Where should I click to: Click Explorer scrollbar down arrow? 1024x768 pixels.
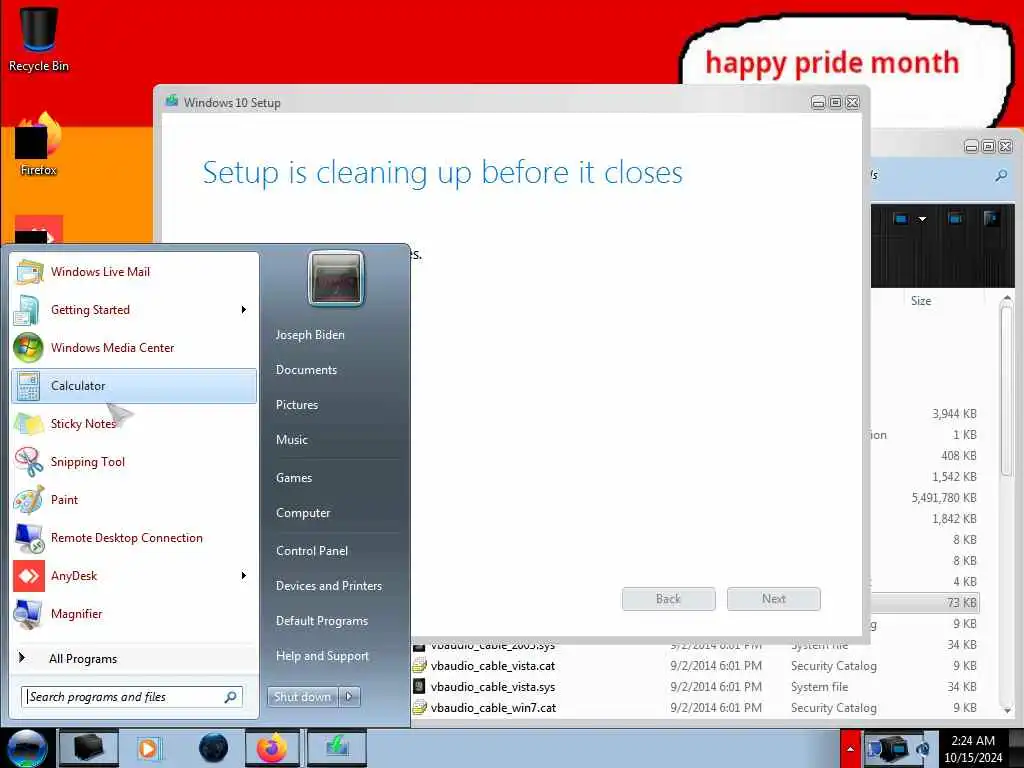[x=1006, y=711]
